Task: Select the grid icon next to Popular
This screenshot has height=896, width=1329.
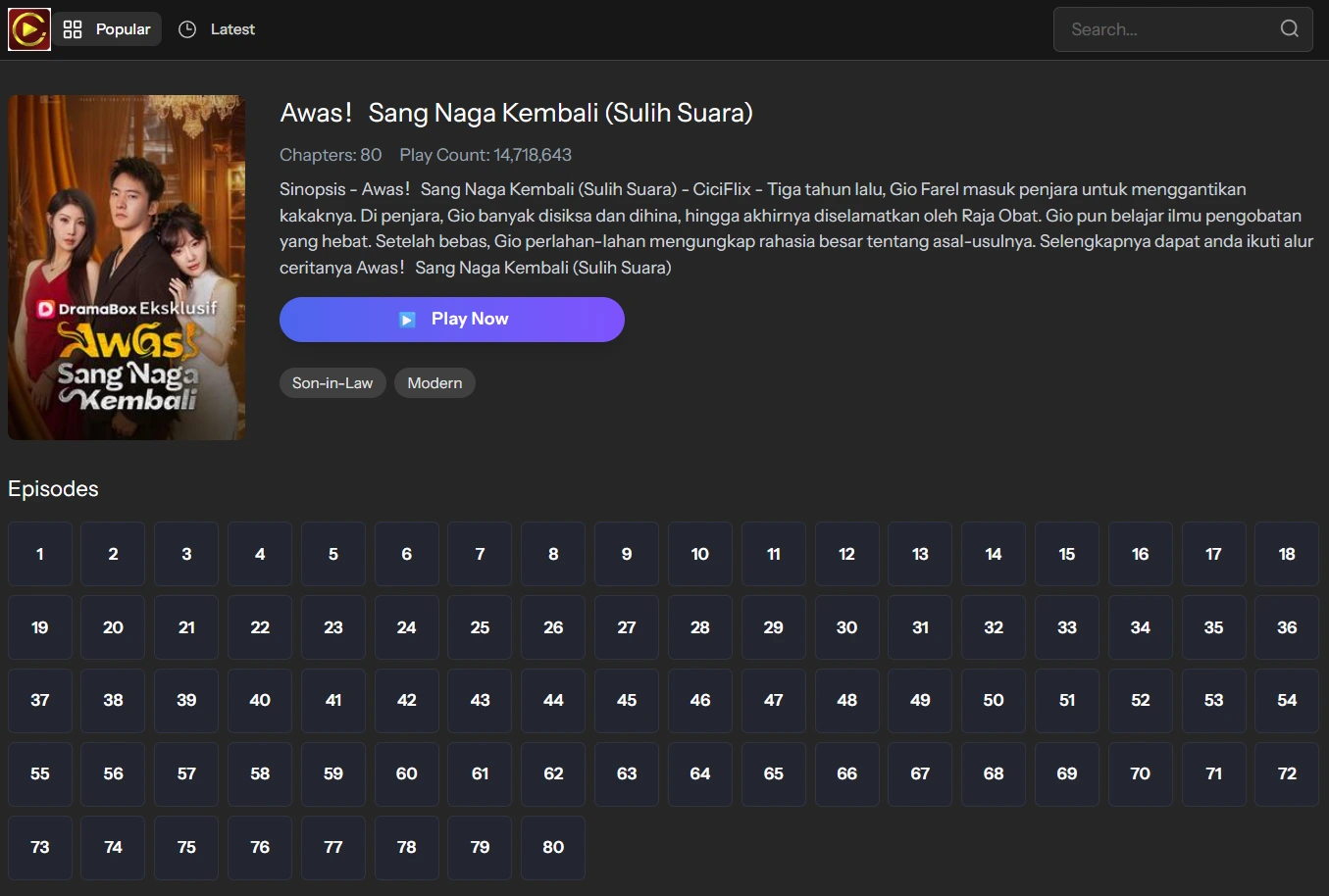Action: (73, 28)
